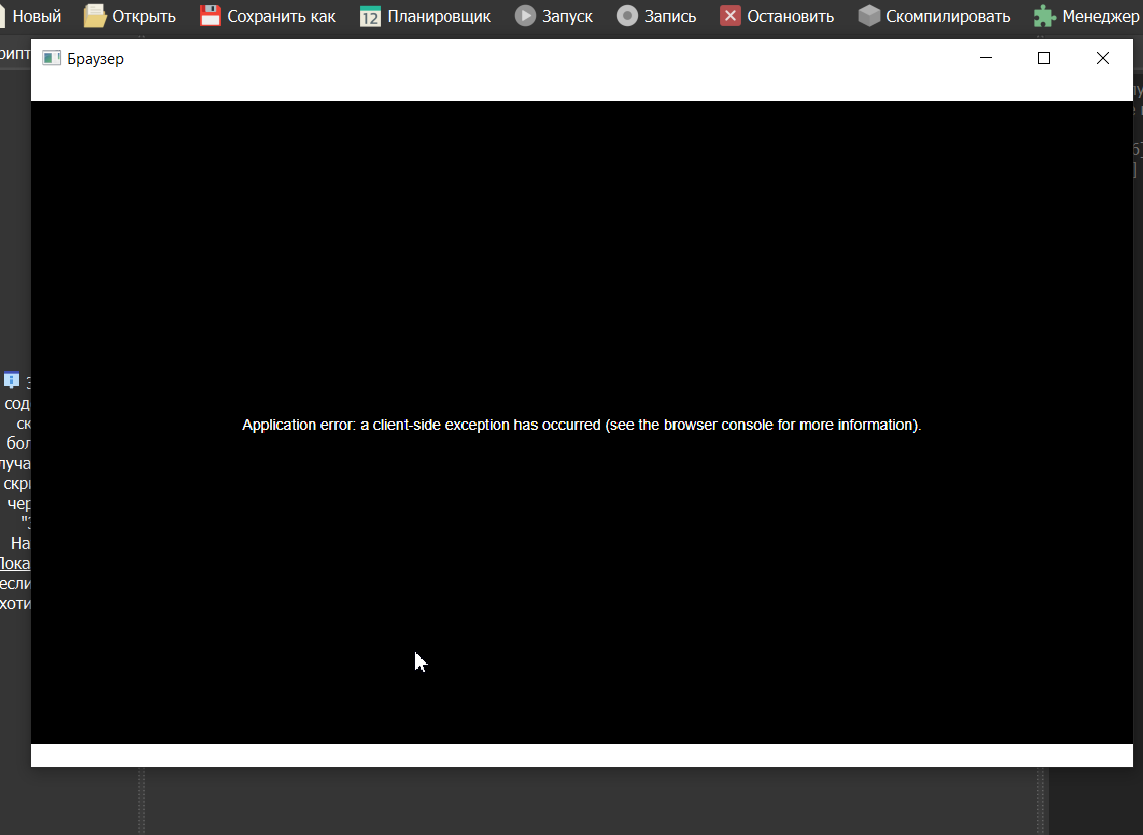
Task: Click the blue info icon in left panel
Action: coord(12,380)
